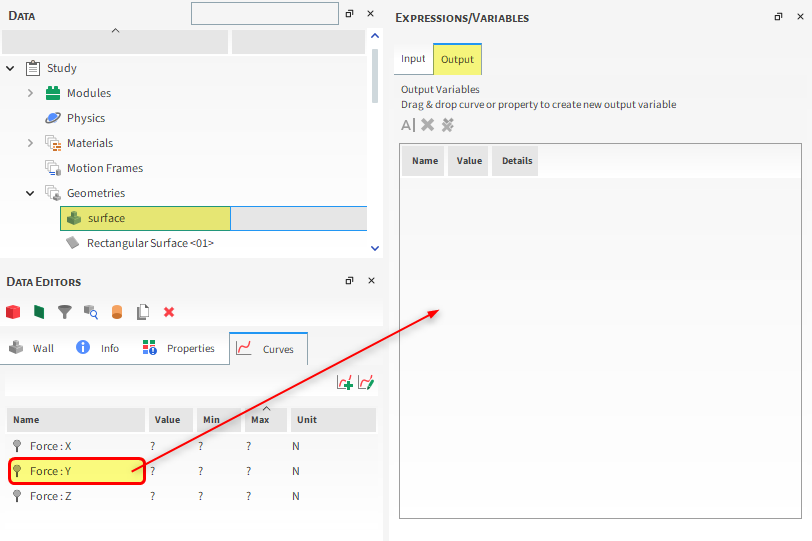812x541 pixels.
Task: Click the pin icon beside Force : Z
Action: click(x=17, y=496)
